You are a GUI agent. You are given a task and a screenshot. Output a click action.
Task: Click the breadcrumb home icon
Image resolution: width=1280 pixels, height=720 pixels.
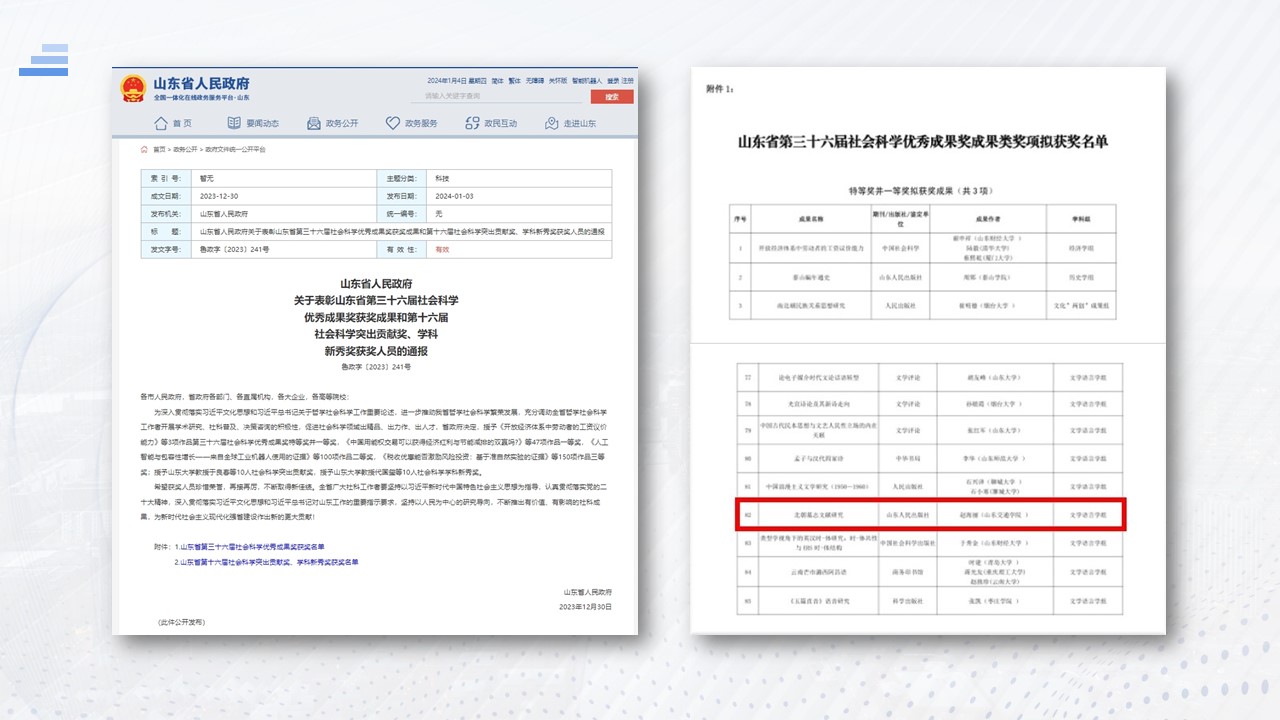(144, 148)
